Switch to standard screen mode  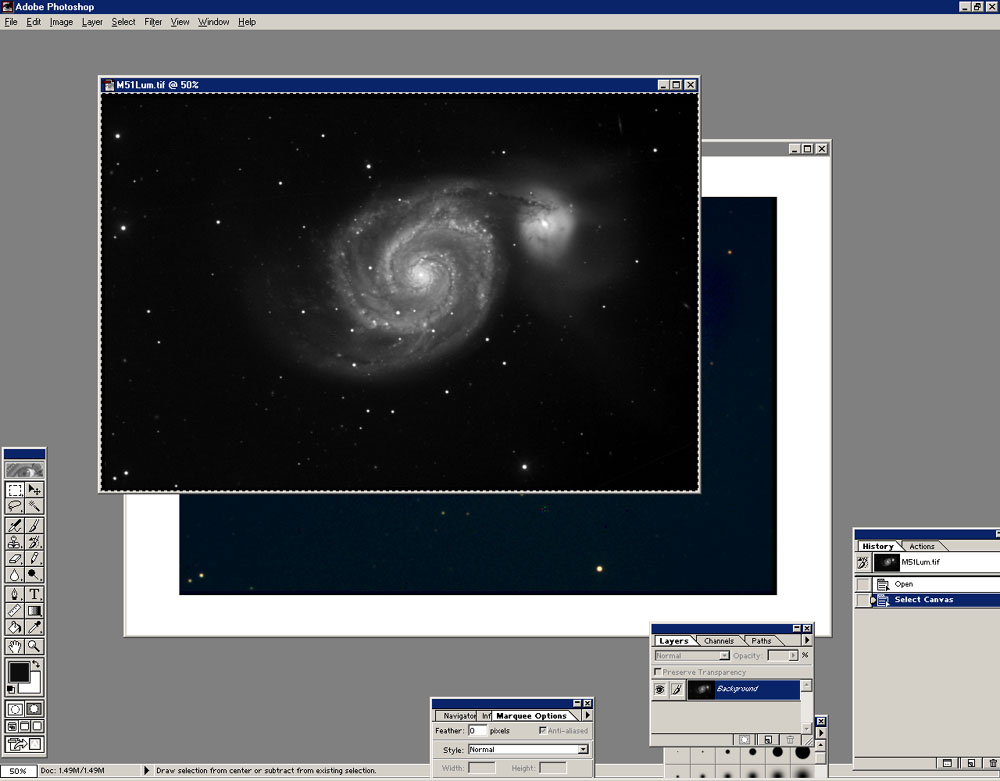(11, 726)
